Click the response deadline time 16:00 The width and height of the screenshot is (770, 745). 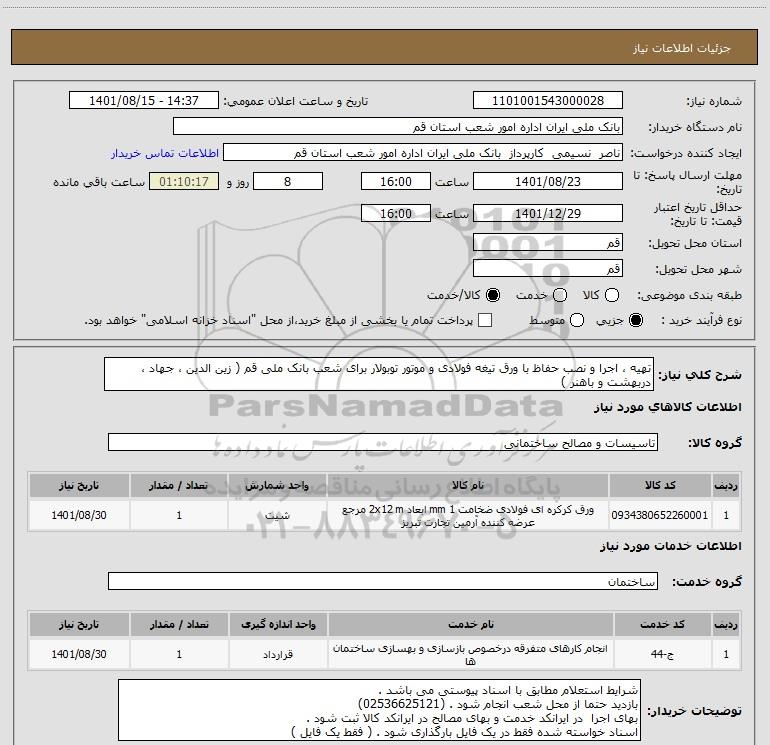tap(396, 181)
